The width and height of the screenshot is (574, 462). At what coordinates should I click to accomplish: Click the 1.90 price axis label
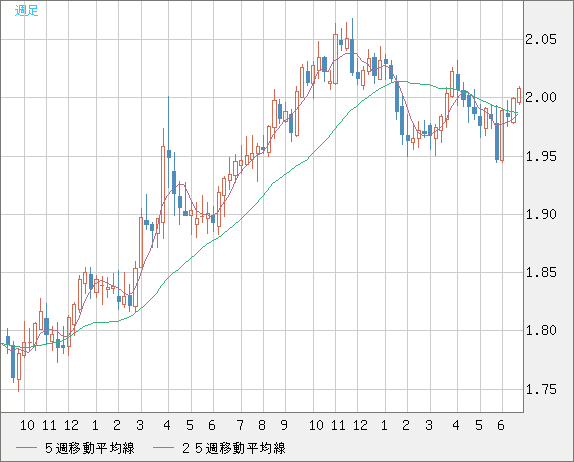541,214
